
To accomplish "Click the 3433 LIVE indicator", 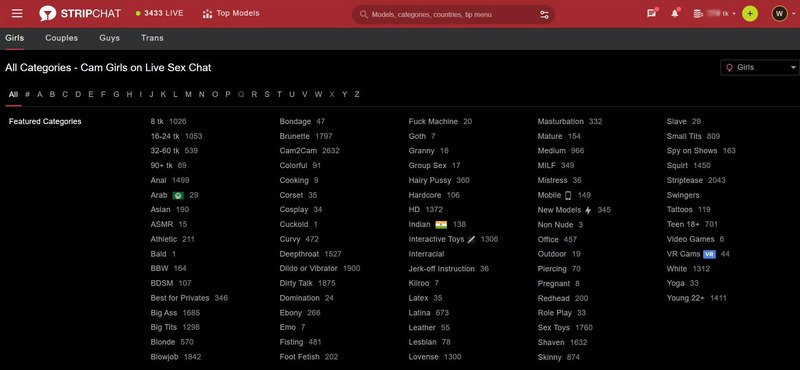I will click(159, 13).
